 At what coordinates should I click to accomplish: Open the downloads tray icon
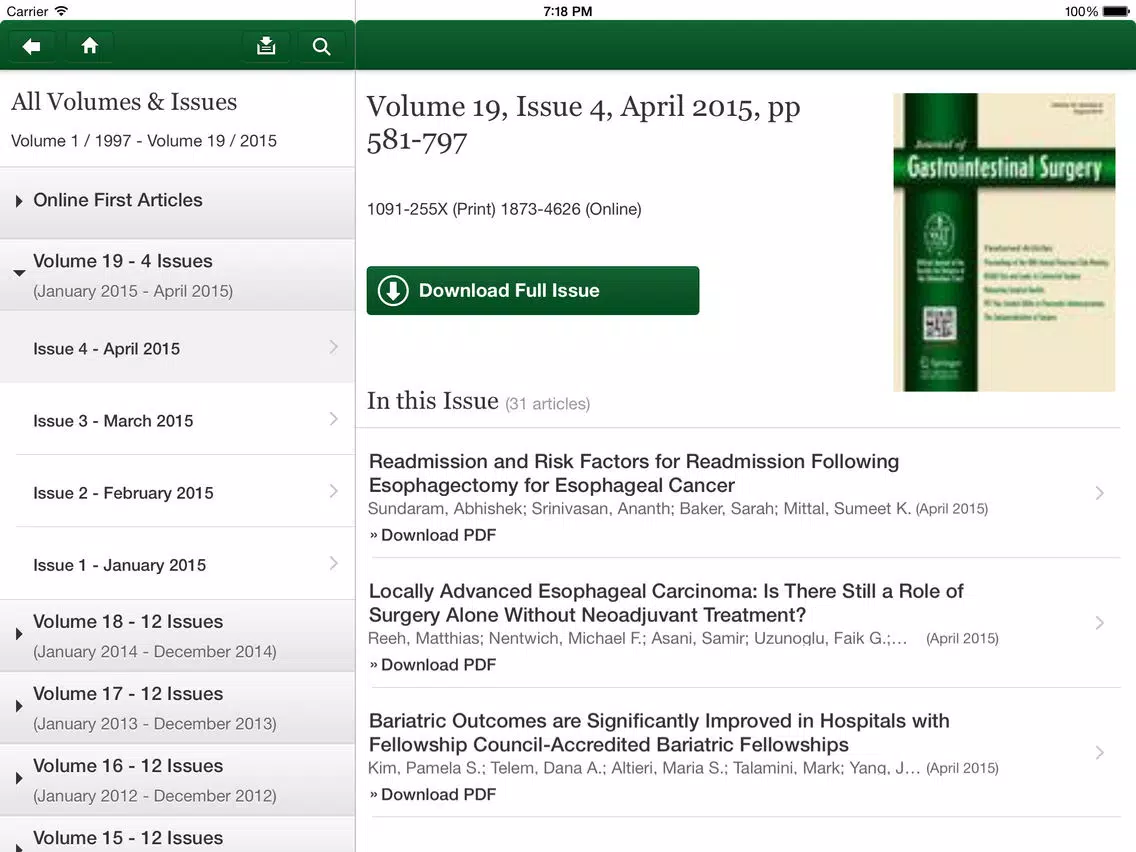(x=266, y=46)
